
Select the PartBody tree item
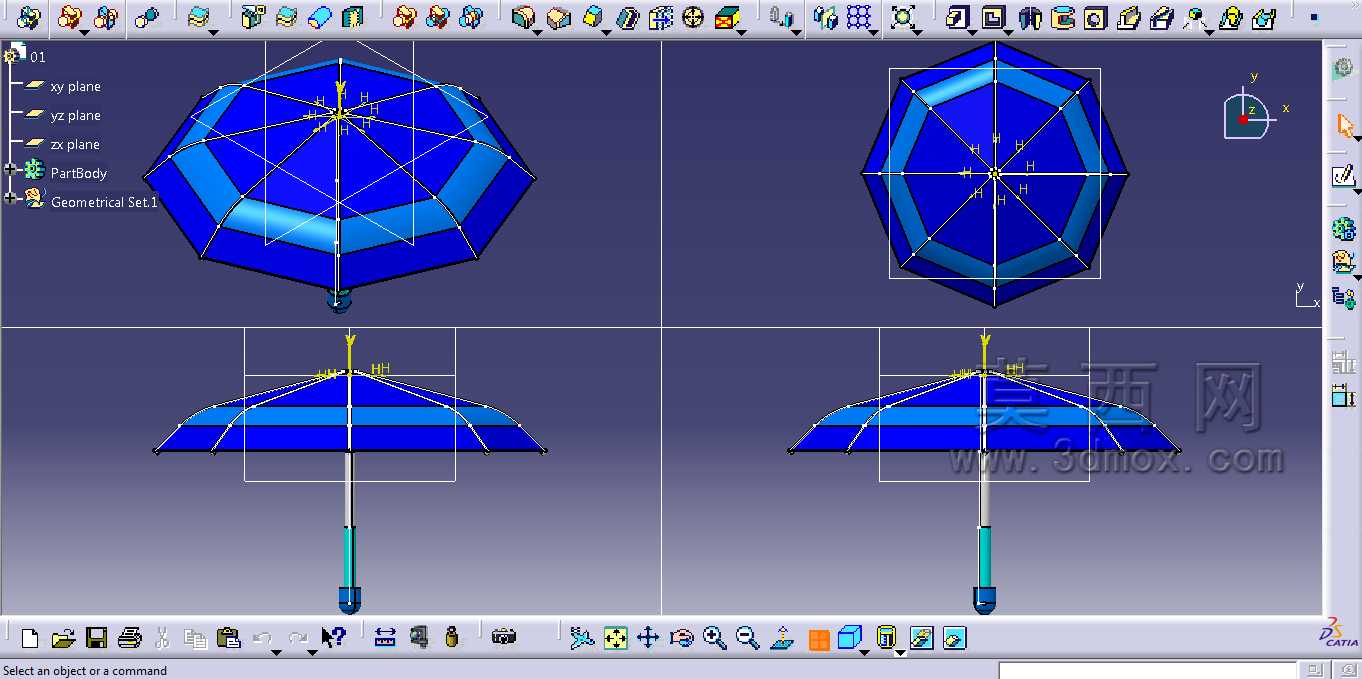coord(78,173)
